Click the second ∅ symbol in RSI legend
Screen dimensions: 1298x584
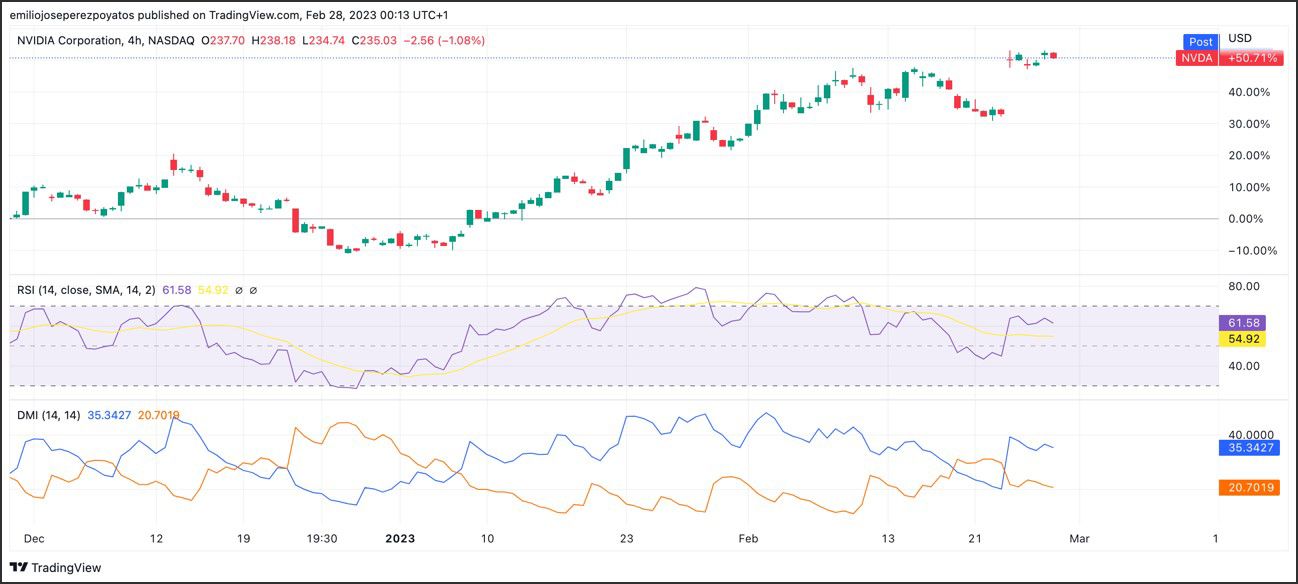pos(253,290)
